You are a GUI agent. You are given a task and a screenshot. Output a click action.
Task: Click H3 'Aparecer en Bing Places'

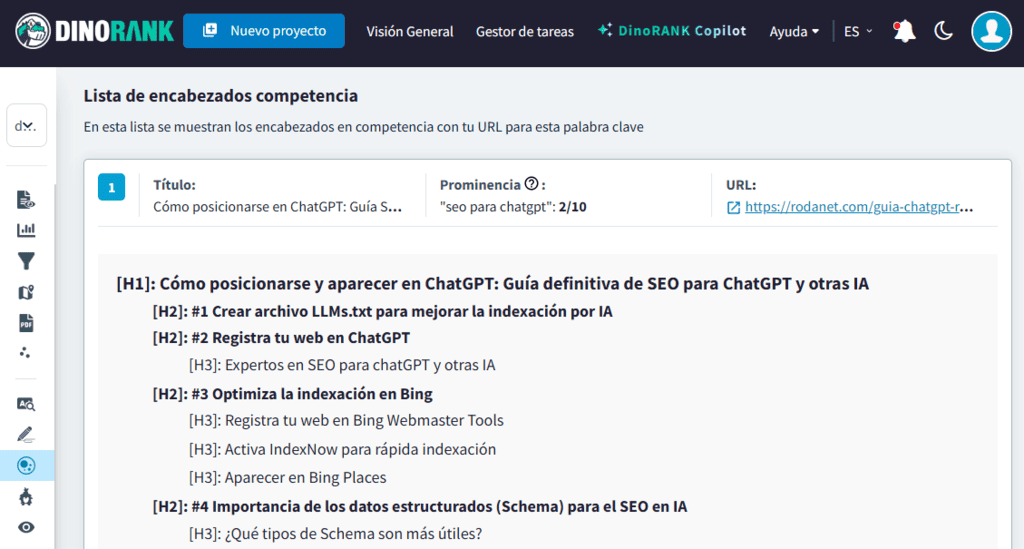[287, 477]
